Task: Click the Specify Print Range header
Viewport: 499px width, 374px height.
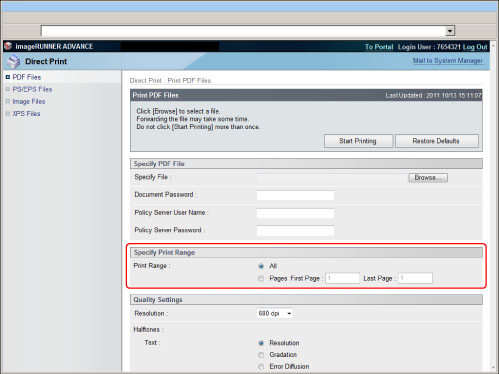Action: [306, 252]
